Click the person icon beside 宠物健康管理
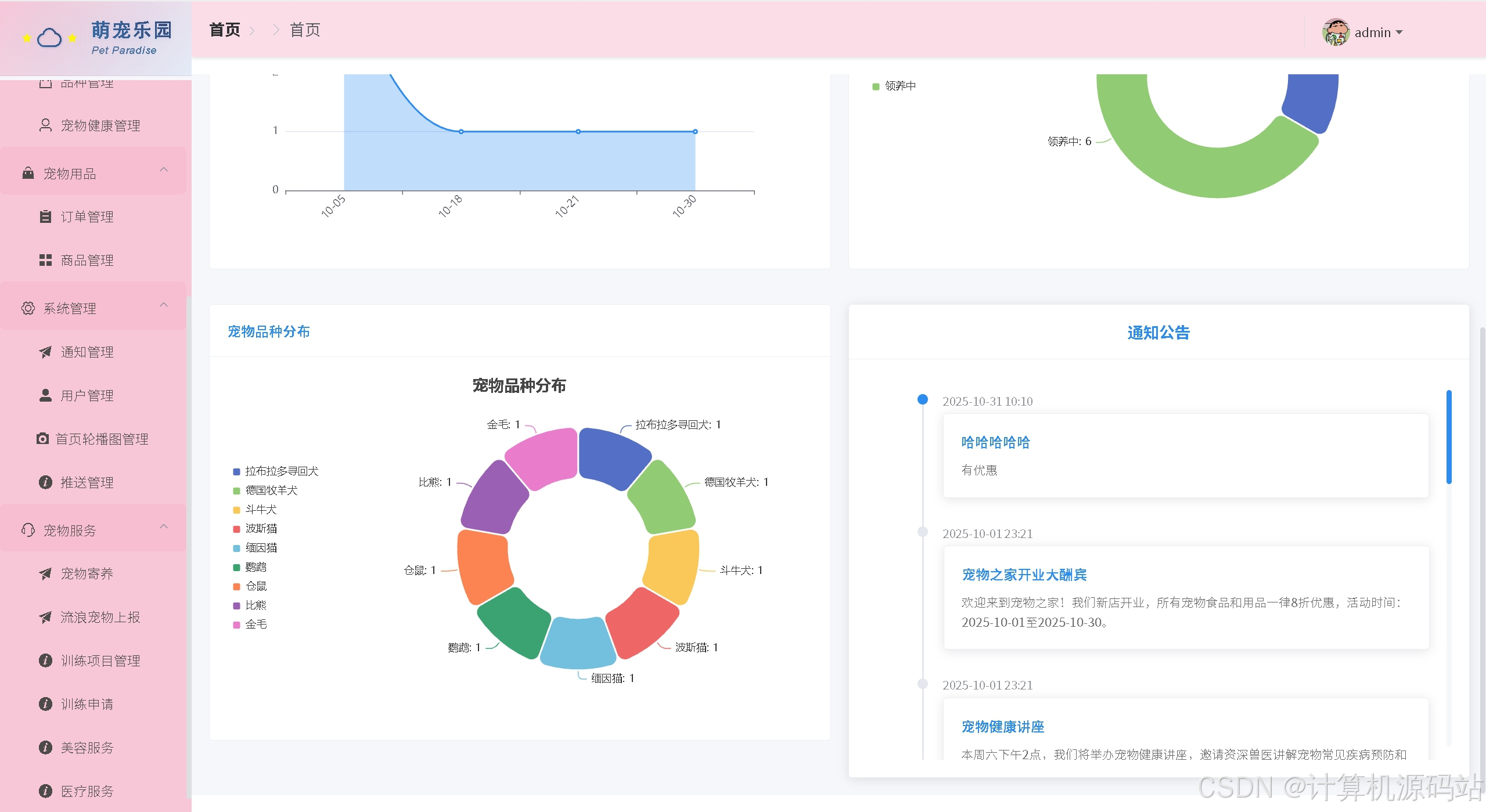The image size is (1486, 812). (45, 125)
